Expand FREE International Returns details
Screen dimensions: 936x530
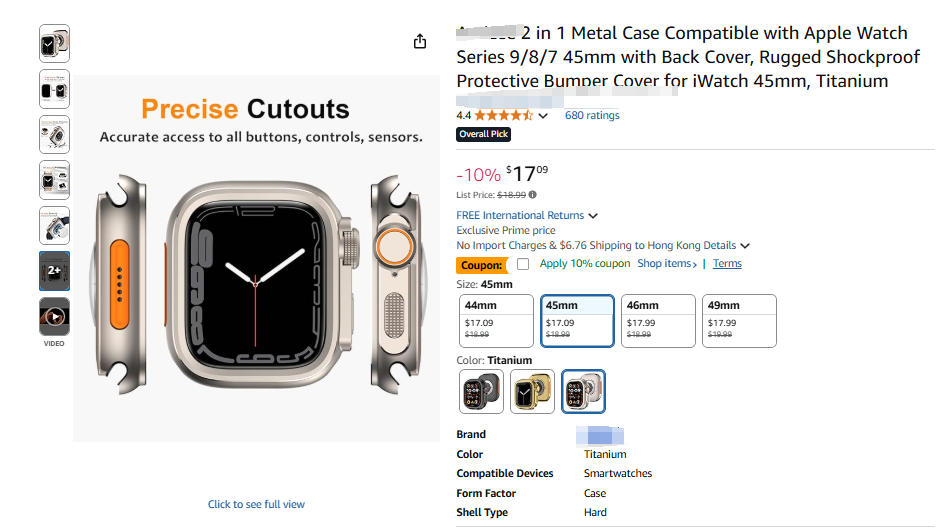pyautogui.click(x=593, y=216)
